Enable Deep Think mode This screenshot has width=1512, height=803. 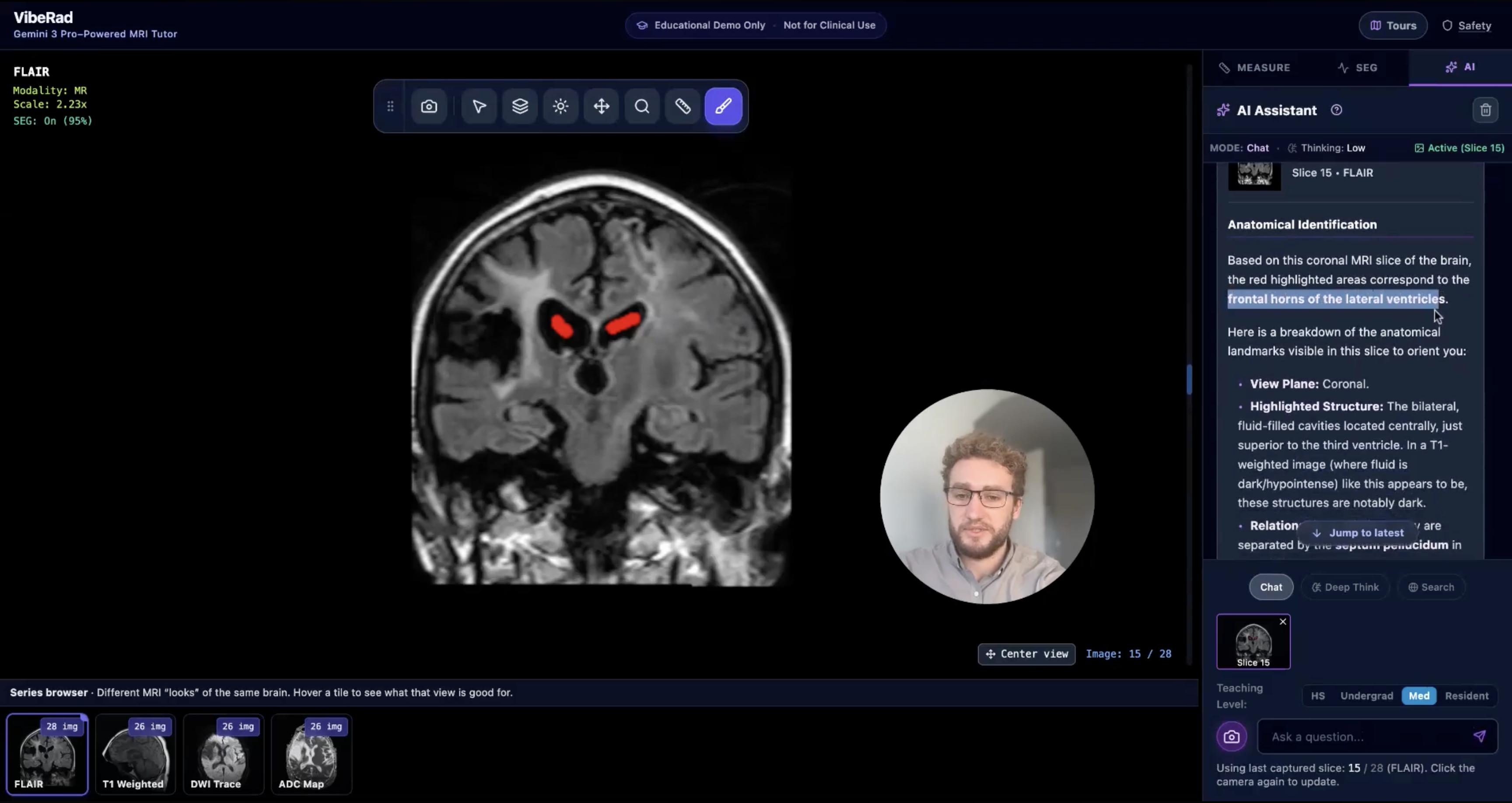click(x=1345, y=587)
